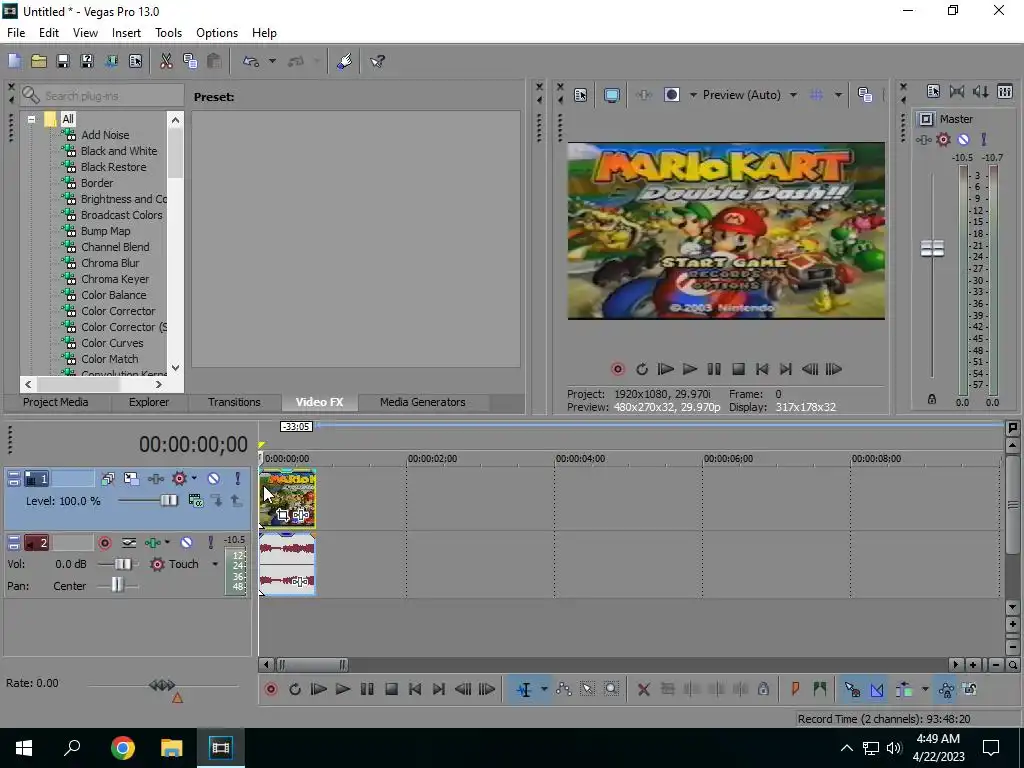Viewport: 1024px width, 768px height.
Task: Select the Envelope edit tool
Action: point(563,690)
